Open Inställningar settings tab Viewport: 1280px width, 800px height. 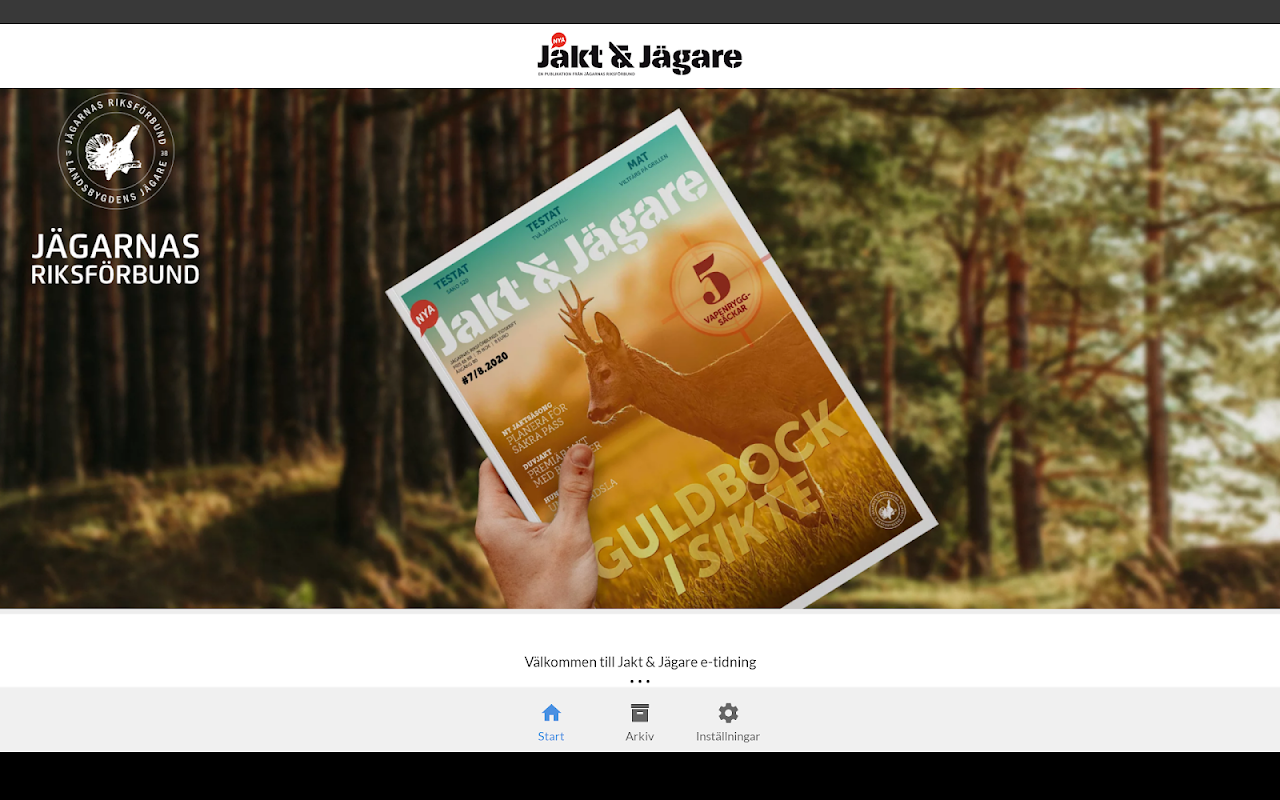click(728, 723)
